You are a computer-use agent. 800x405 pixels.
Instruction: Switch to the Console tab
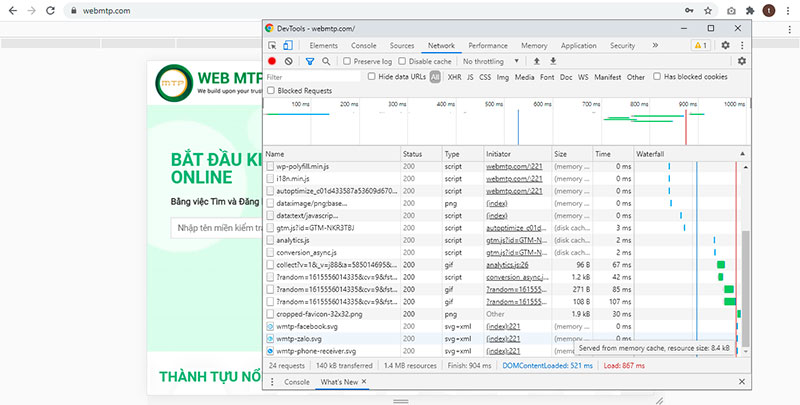[364, 46]
